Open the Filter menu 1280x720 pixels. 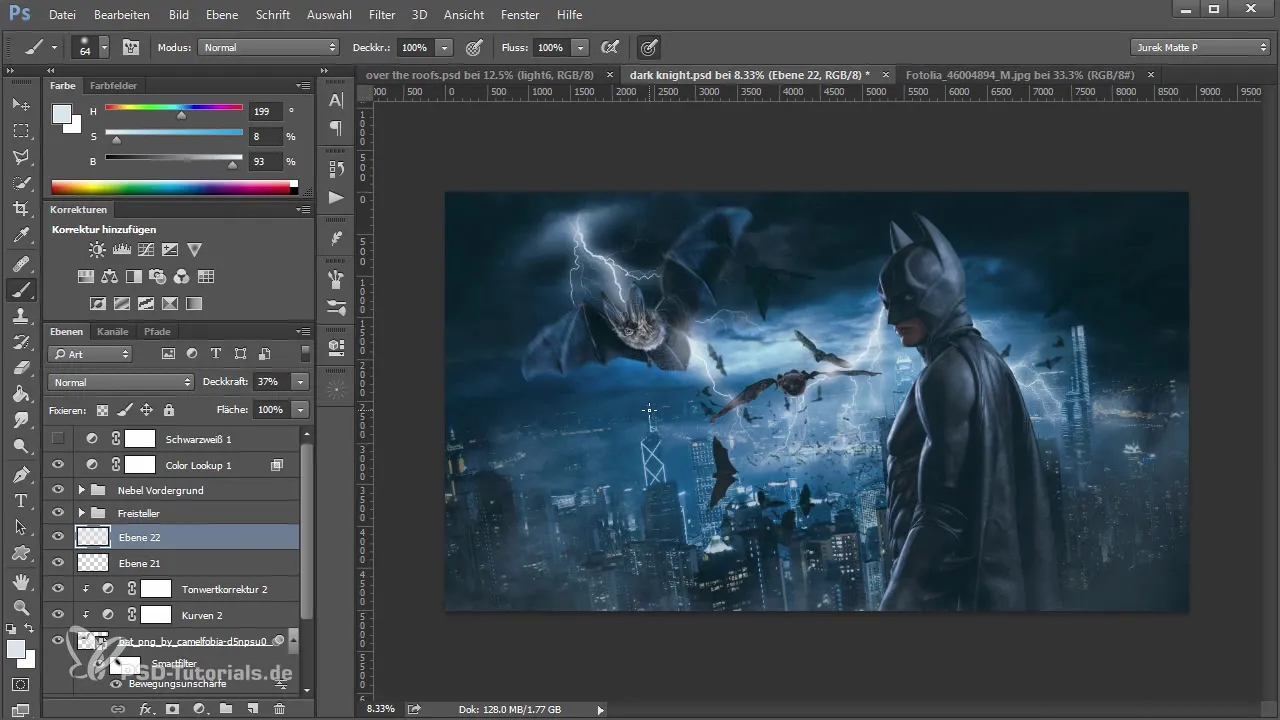click(x=381, y=15)
